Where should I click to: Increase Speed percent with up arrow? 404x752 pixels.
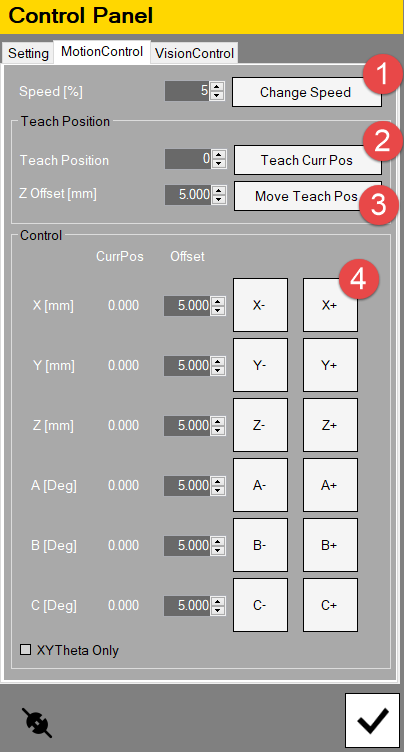[218, 87]
